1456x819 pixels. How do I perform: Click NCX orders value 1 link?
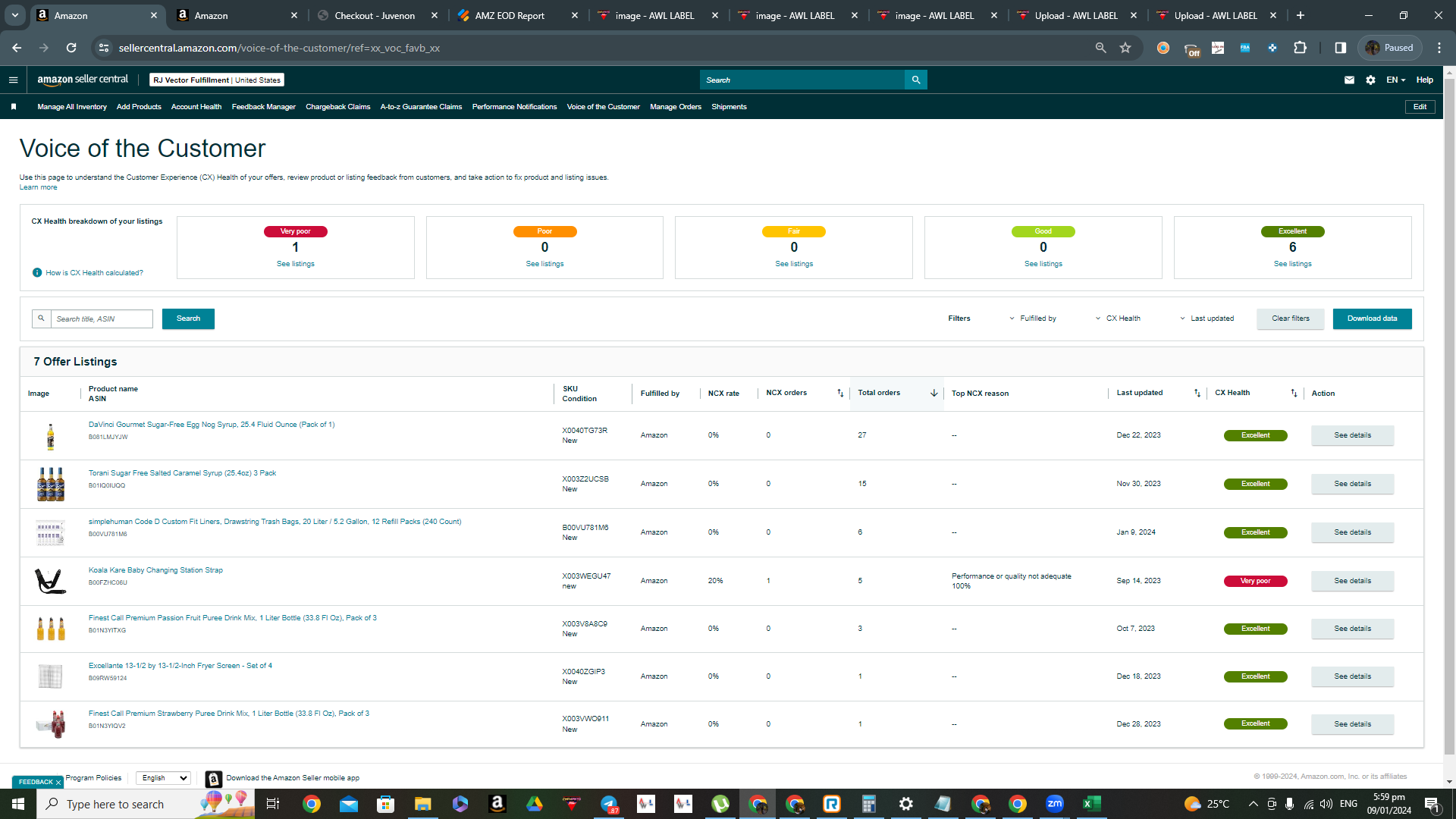pos(768,581)
